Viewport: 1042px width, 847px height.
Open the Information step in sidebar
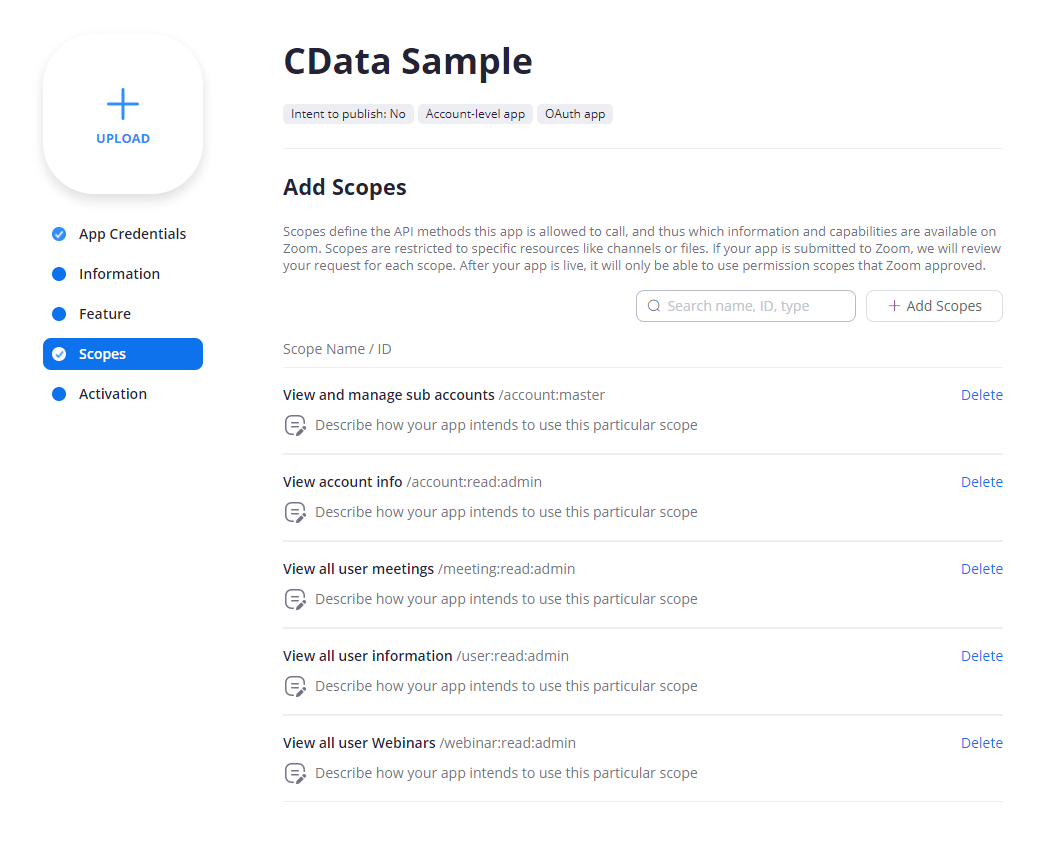pos(119,274)
